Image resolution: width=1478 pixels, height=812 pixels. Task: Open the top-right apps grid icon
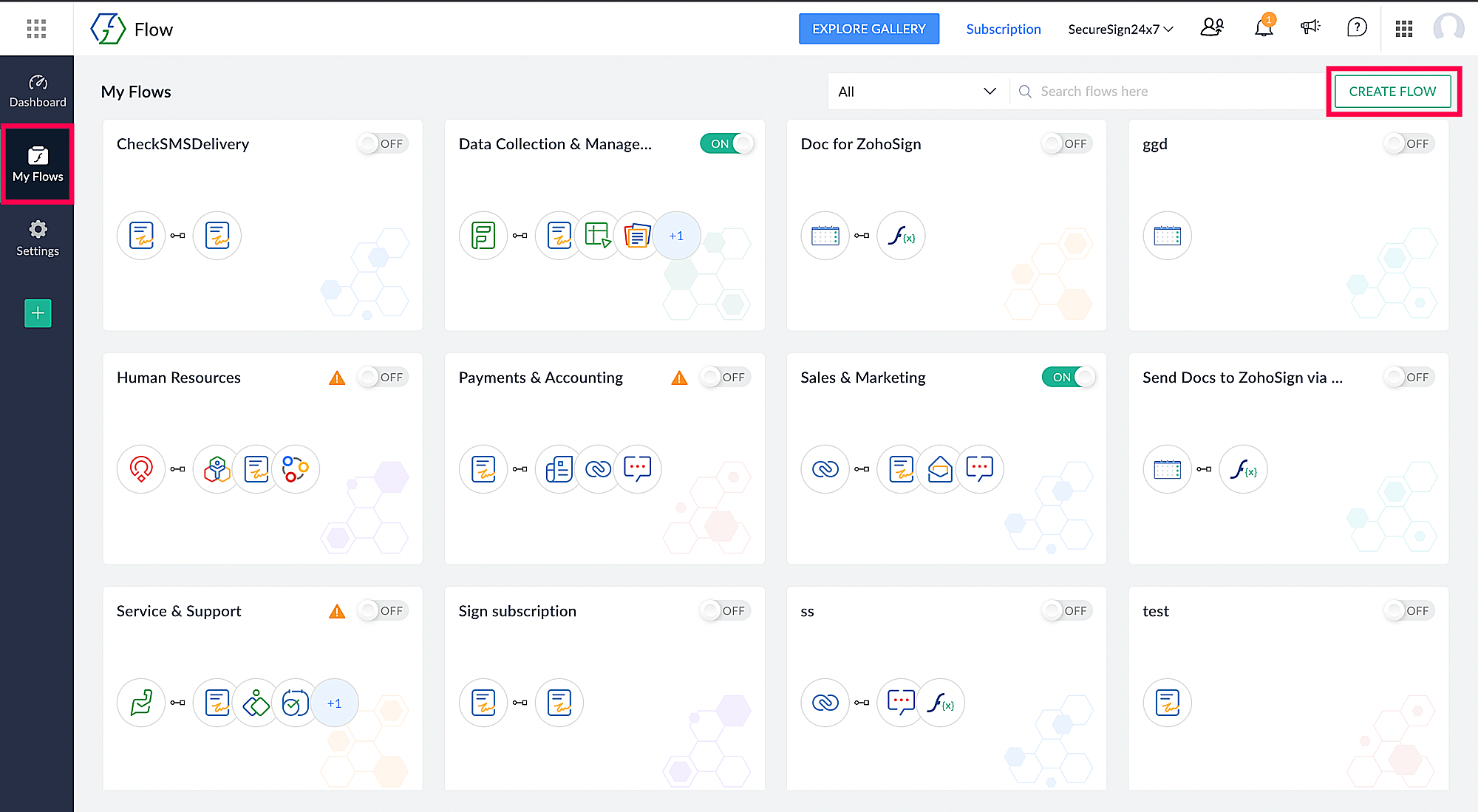click(x=1403, y=29)
